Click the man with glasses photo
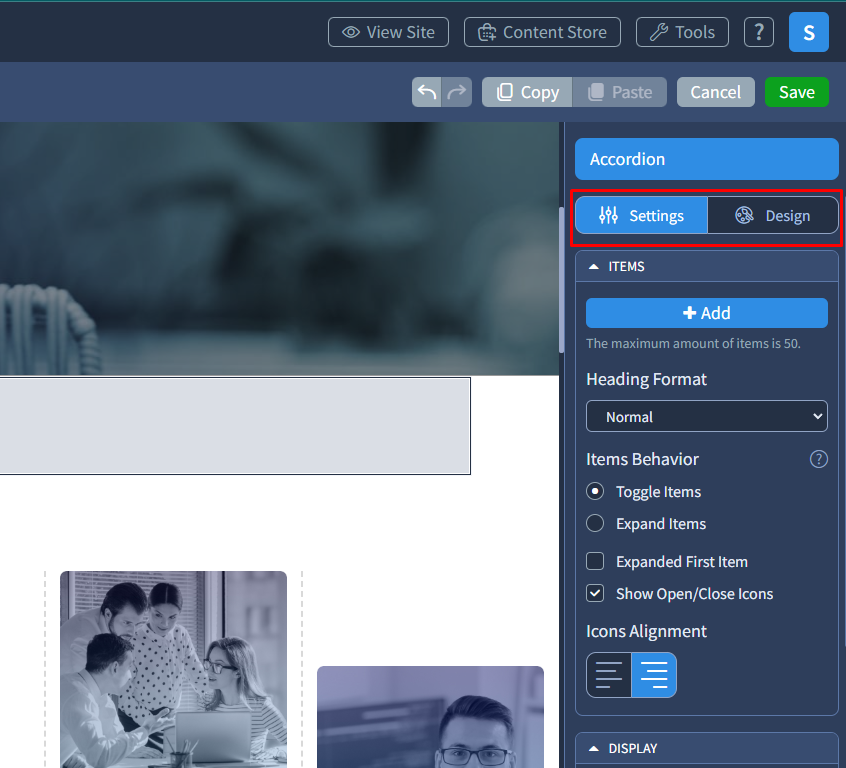Screen dimensions: 846x768 (x=430, y=717)
